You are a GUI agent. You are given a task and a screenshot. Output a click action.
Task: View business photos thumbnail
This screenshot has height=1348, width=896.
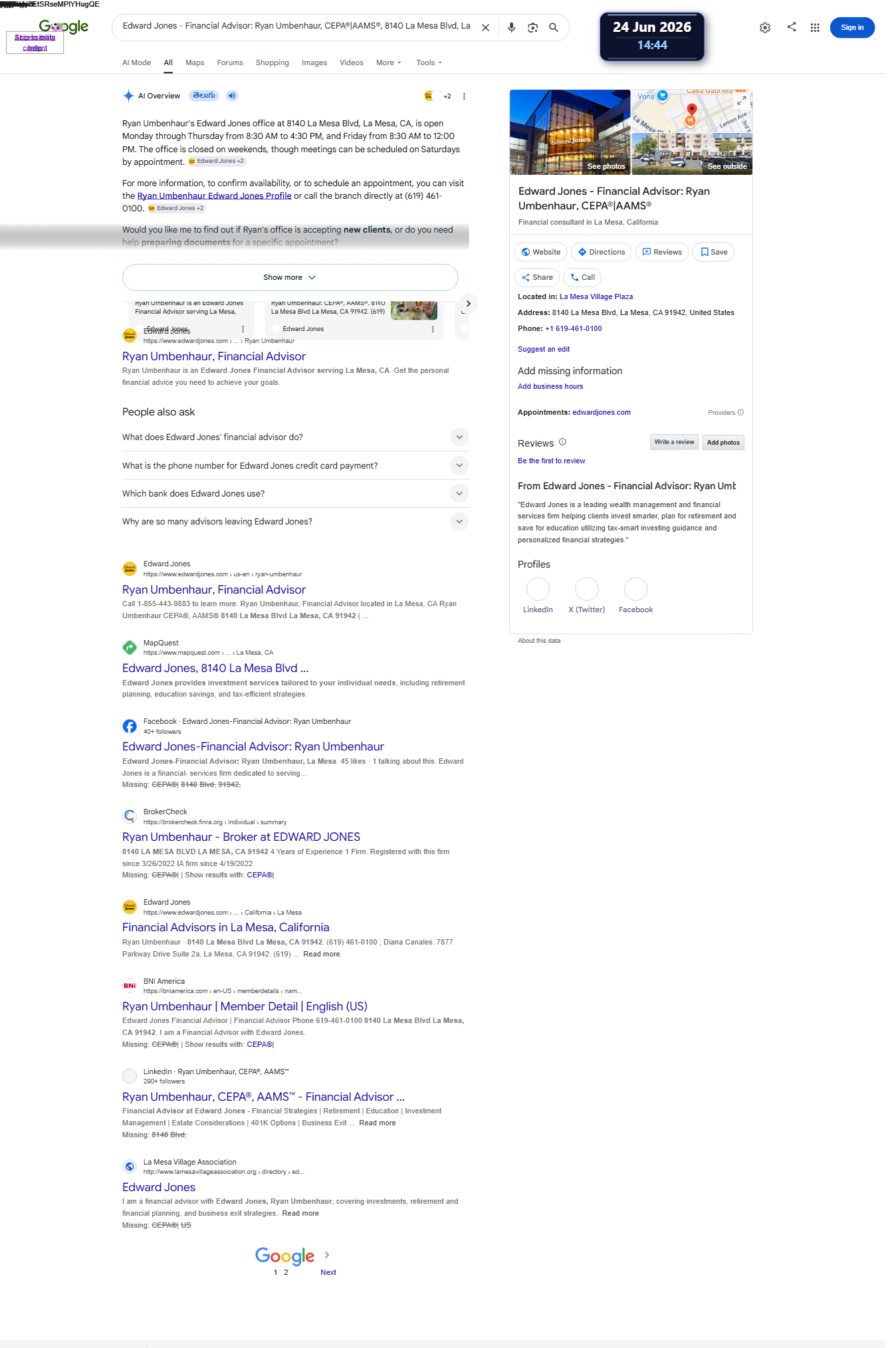click(570, 132)
